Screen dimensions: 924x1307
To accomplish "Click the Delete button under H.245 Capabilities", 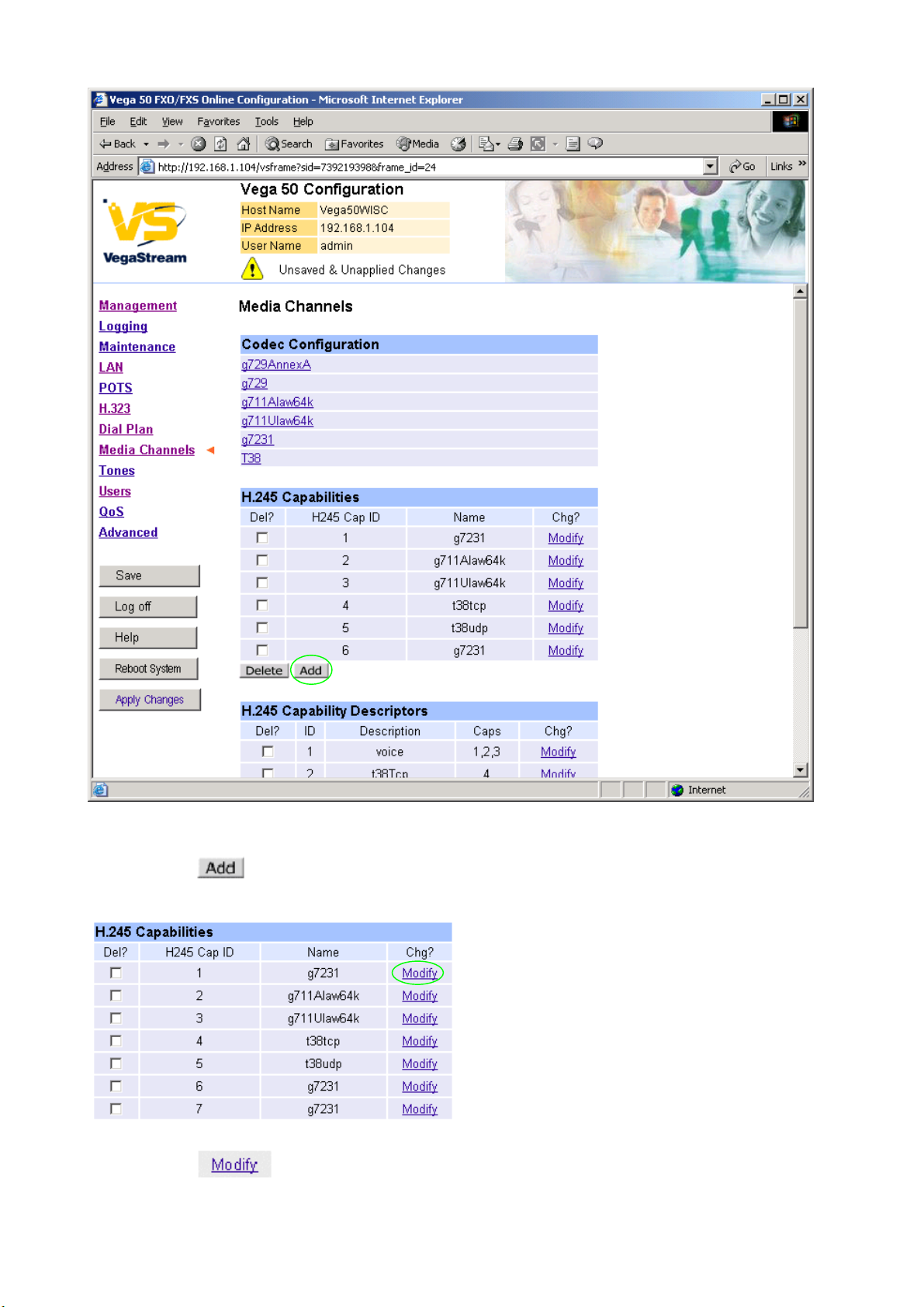I will click(264, 671).
